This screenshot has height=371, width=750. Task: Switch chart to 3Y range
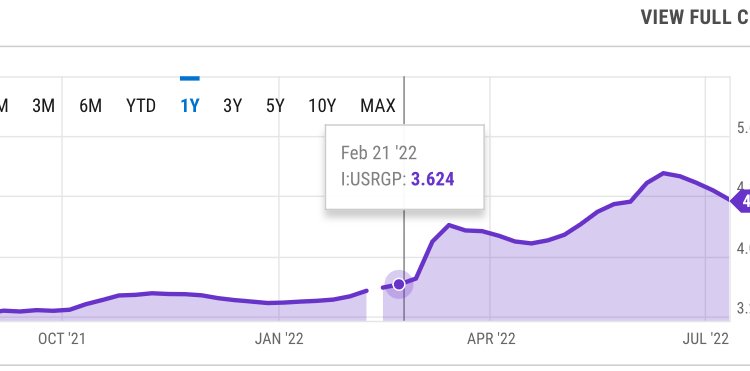point(232,106)
